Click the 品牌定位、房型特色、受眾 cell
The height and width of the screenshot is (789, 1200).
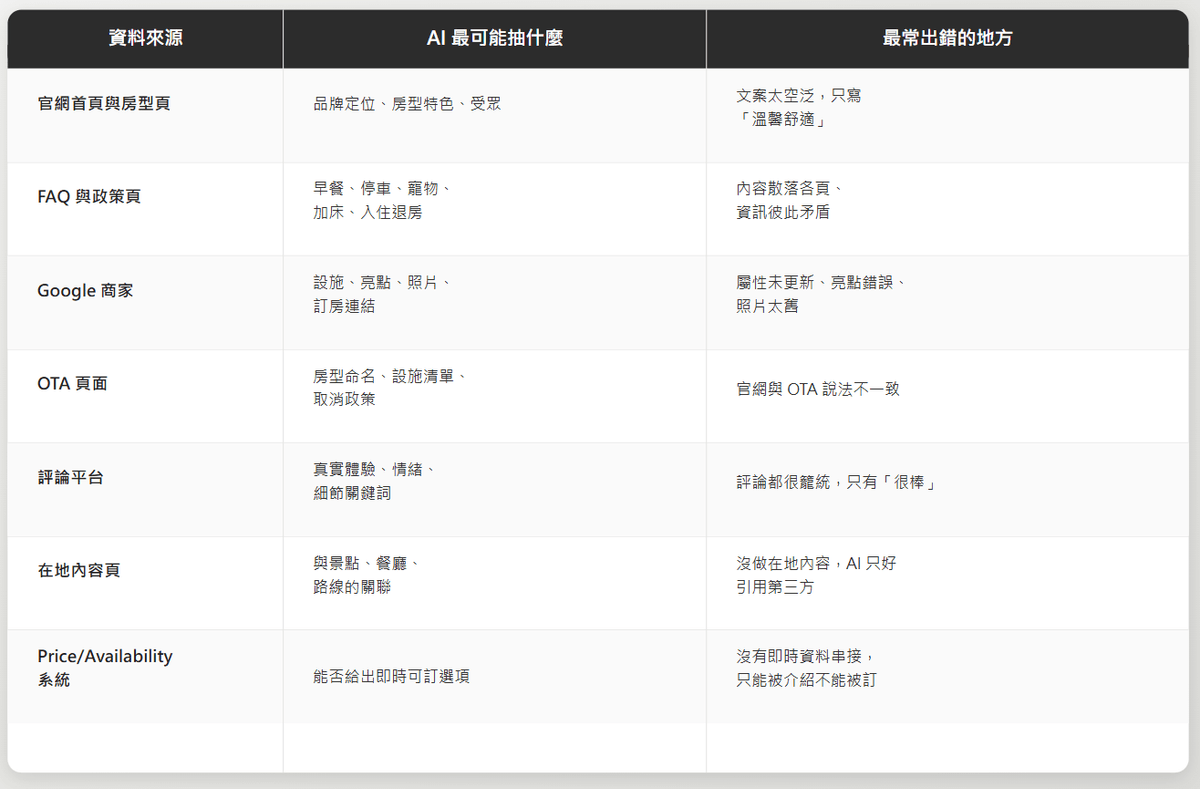point(407,103)
